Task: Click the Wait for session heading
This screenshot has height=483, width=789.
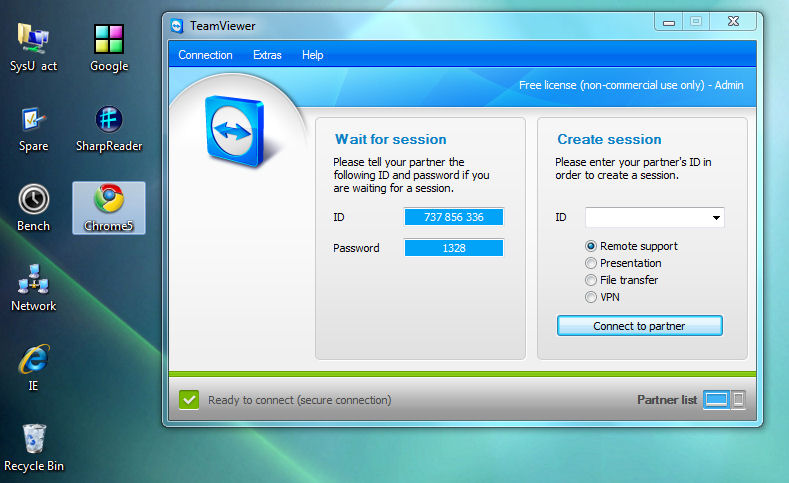Action: pos(390,139)
